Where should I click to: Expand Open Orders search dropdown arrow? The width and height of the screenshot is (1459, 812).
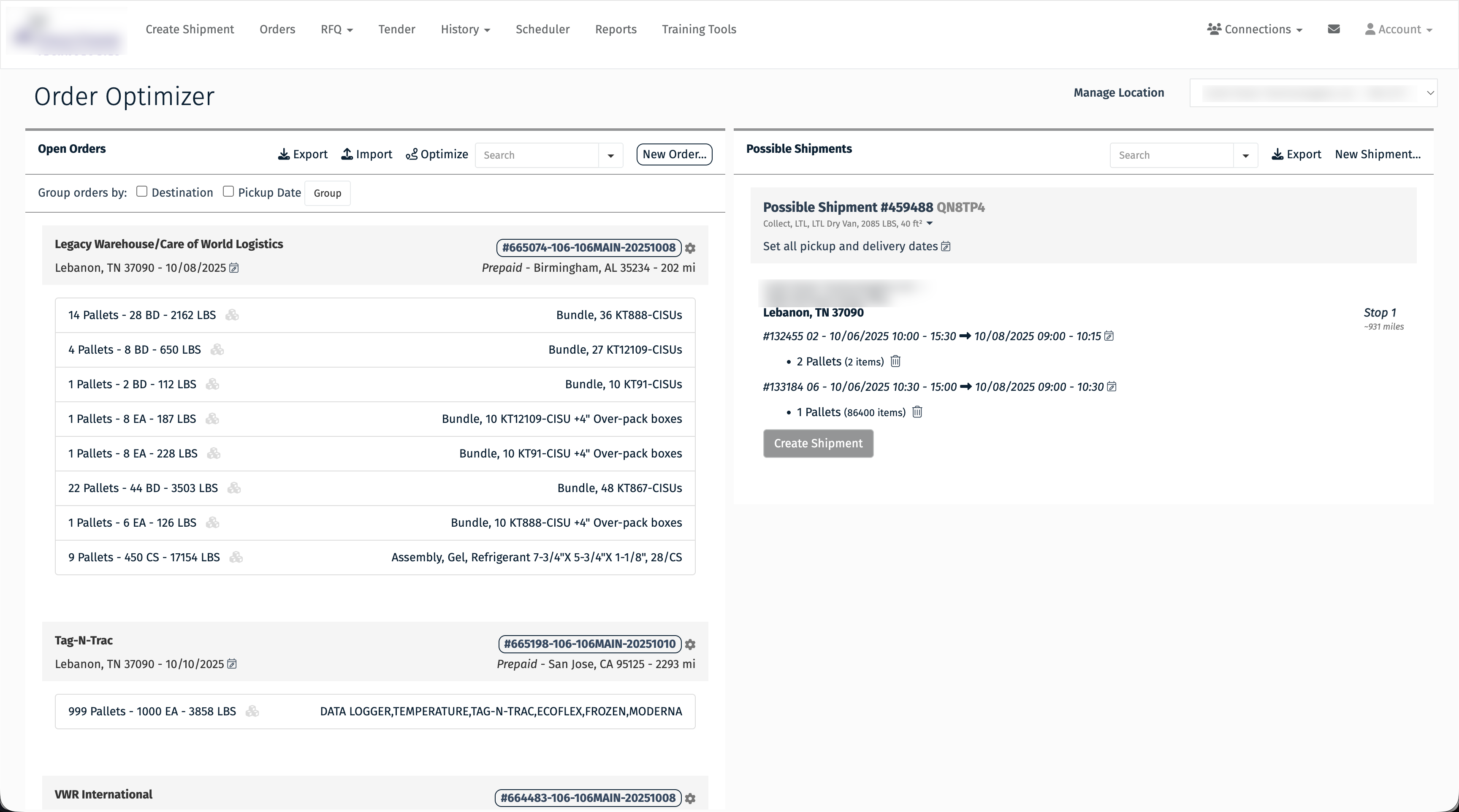610,155
